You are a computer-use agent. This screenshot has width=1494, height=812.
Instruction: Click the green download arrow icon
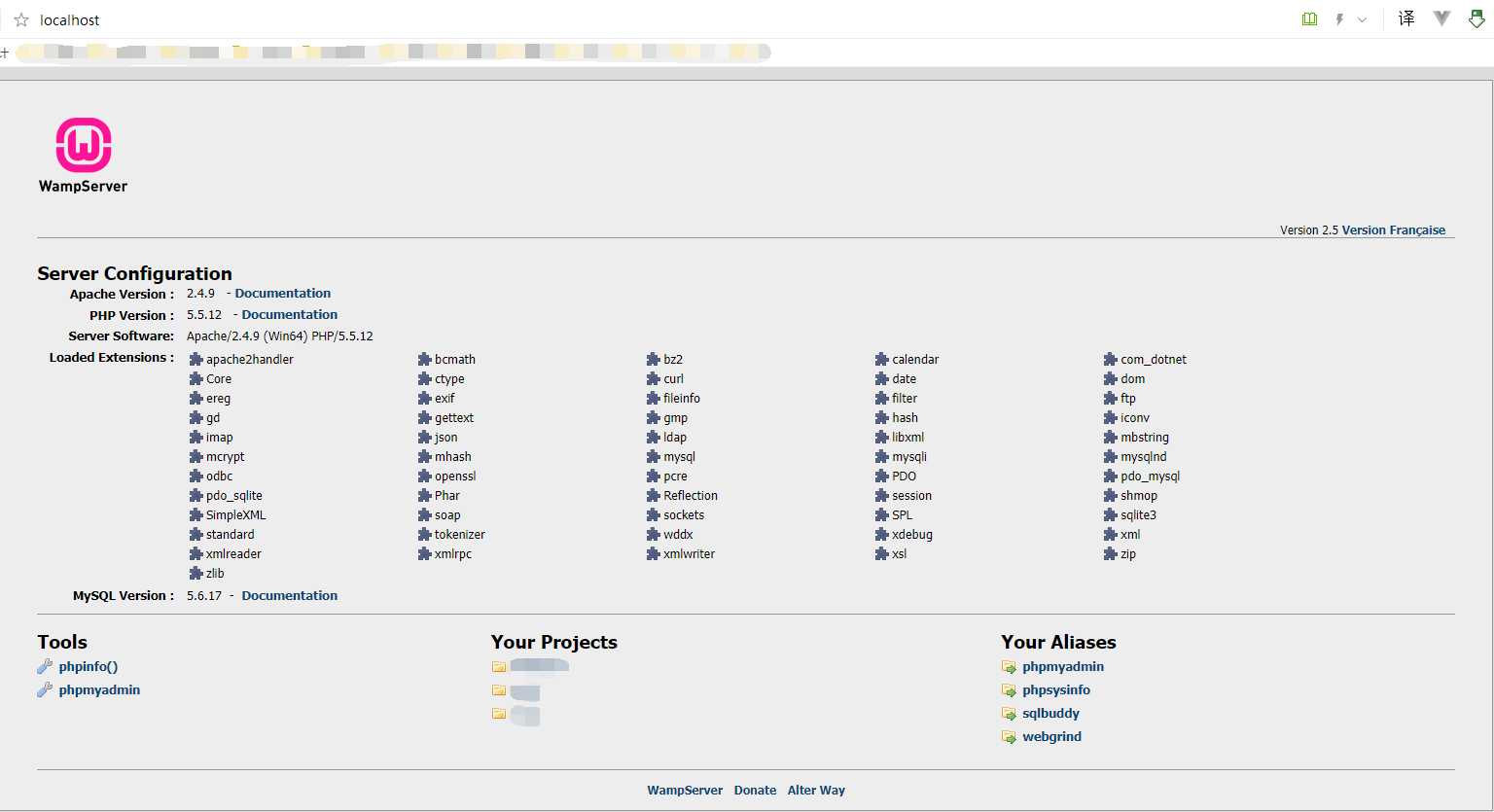[1476, 18]
